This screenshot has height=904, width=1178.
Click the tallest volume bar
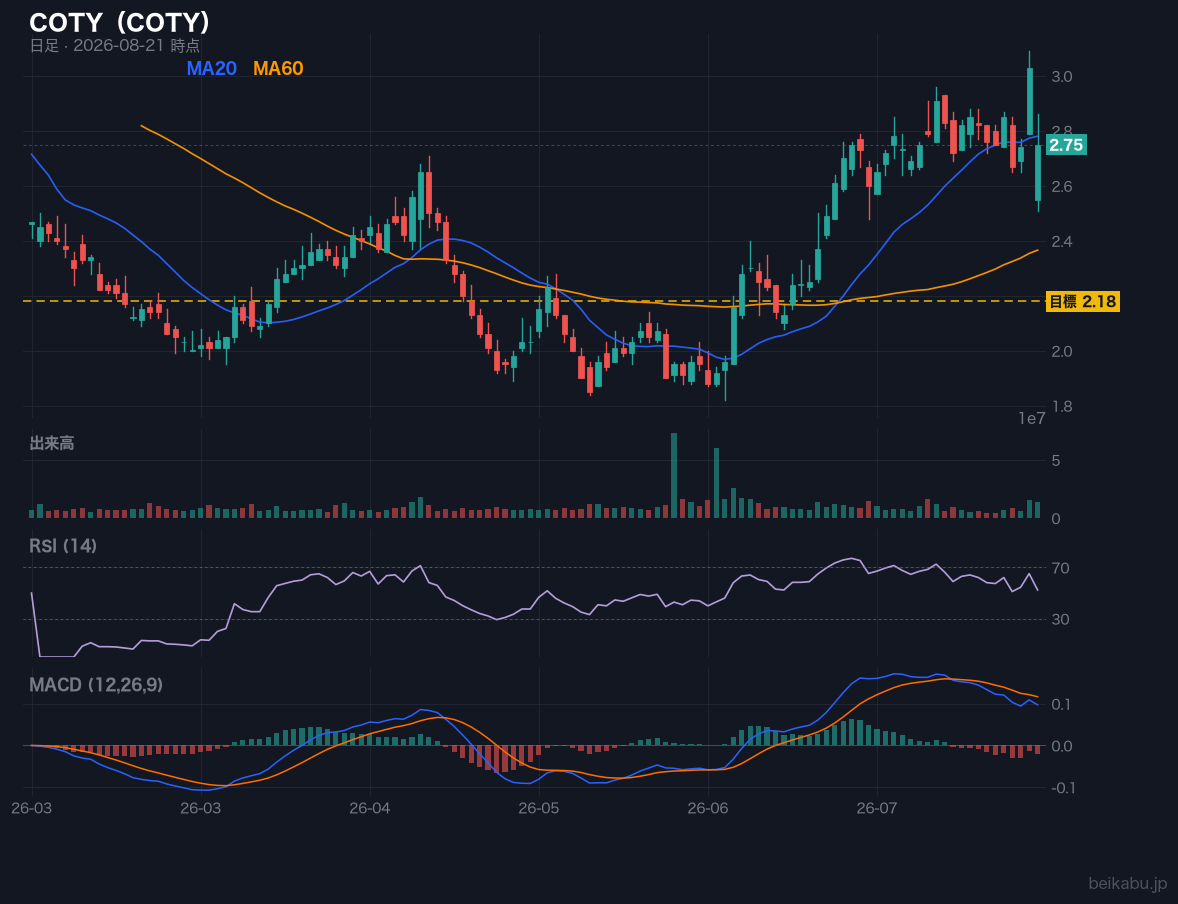coord(674,476)
